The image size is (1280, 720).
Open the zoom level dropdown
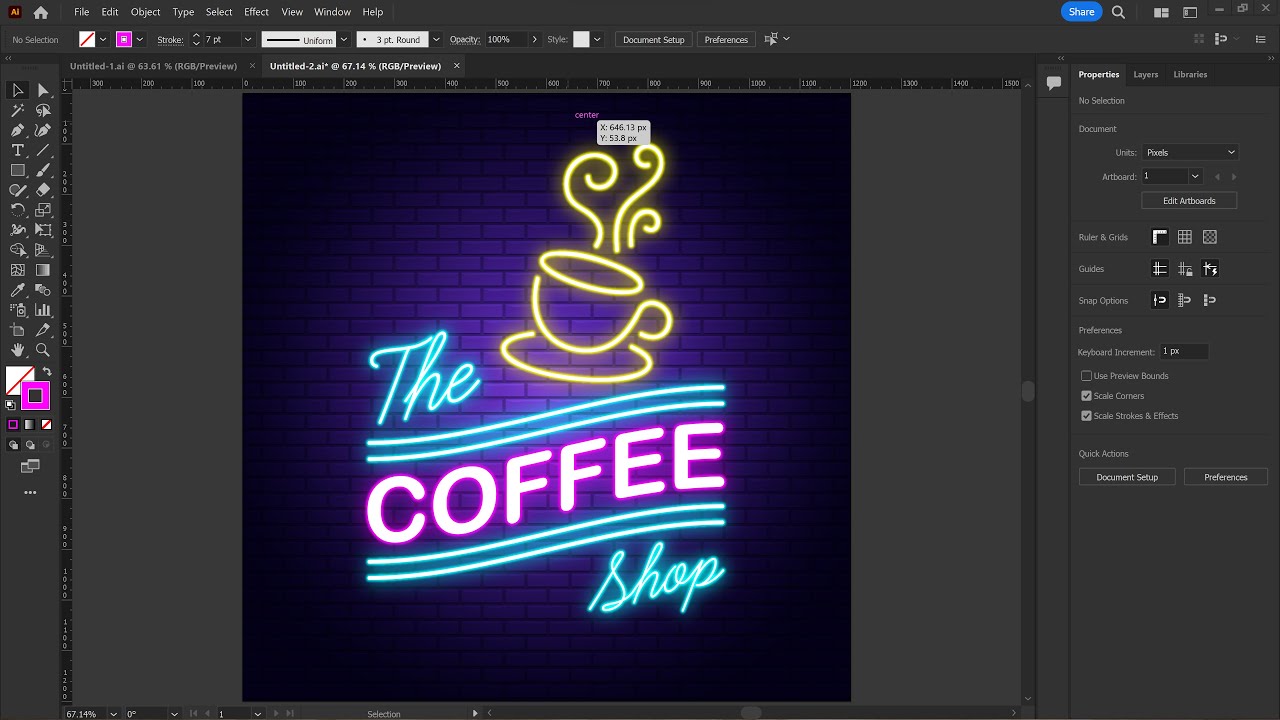point(114,714)
